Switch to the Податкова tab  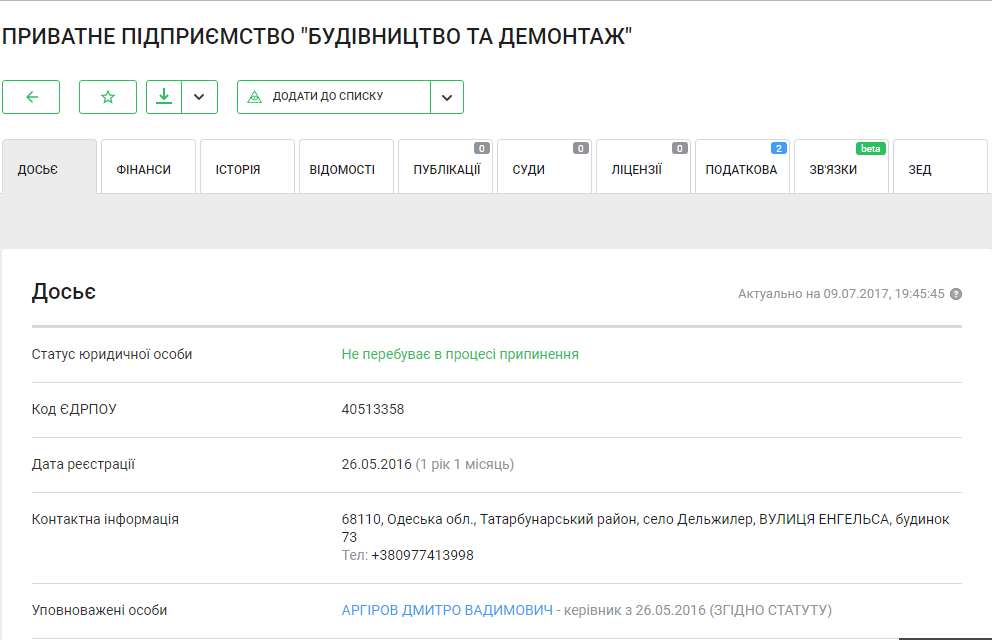coord(741,169)
